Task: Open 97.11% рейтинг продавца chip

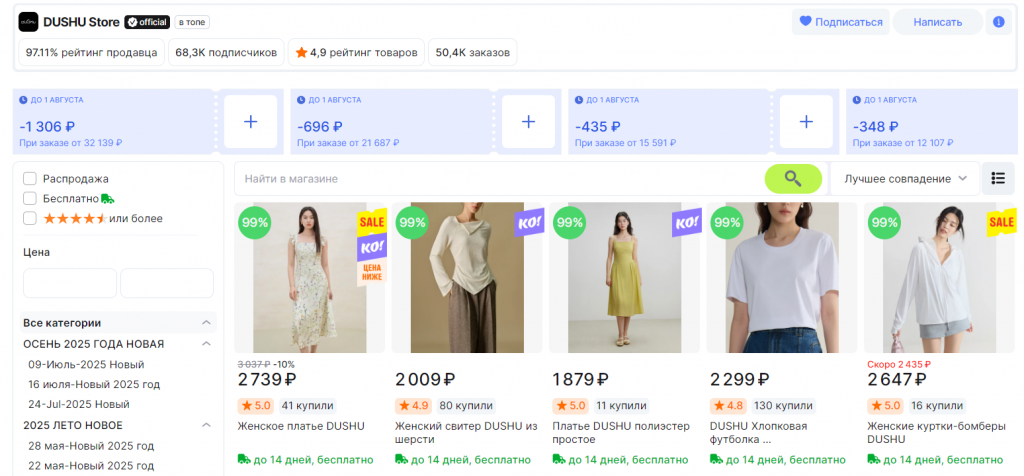Action: point(91,53)
